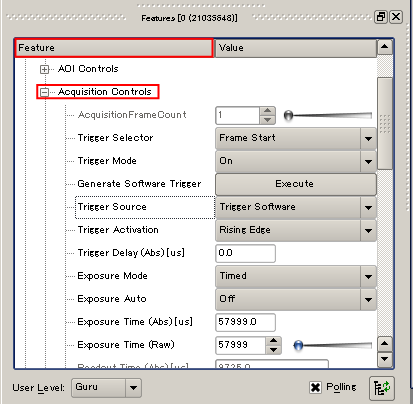Decrease Exposure Time (Raw) with down arrow
The height and width of the screenshot is (404, 413).
[x=273, y=350]
